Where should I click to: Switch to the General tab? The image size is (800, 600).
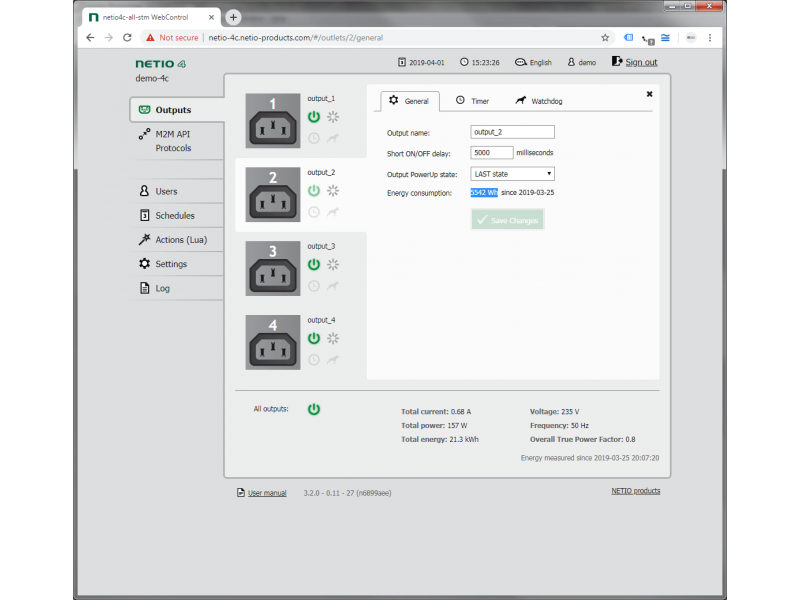pos(410,101)
